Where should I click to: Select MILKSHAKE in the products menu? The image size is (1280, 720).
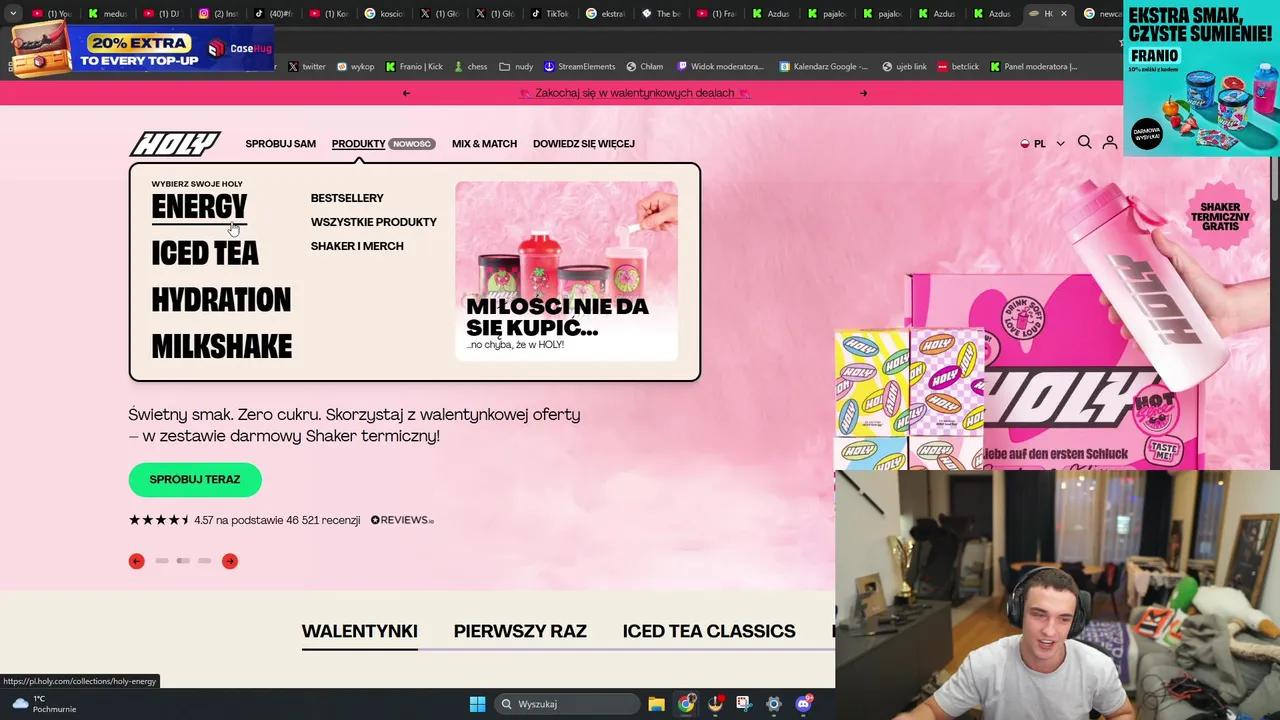(222, 347)
